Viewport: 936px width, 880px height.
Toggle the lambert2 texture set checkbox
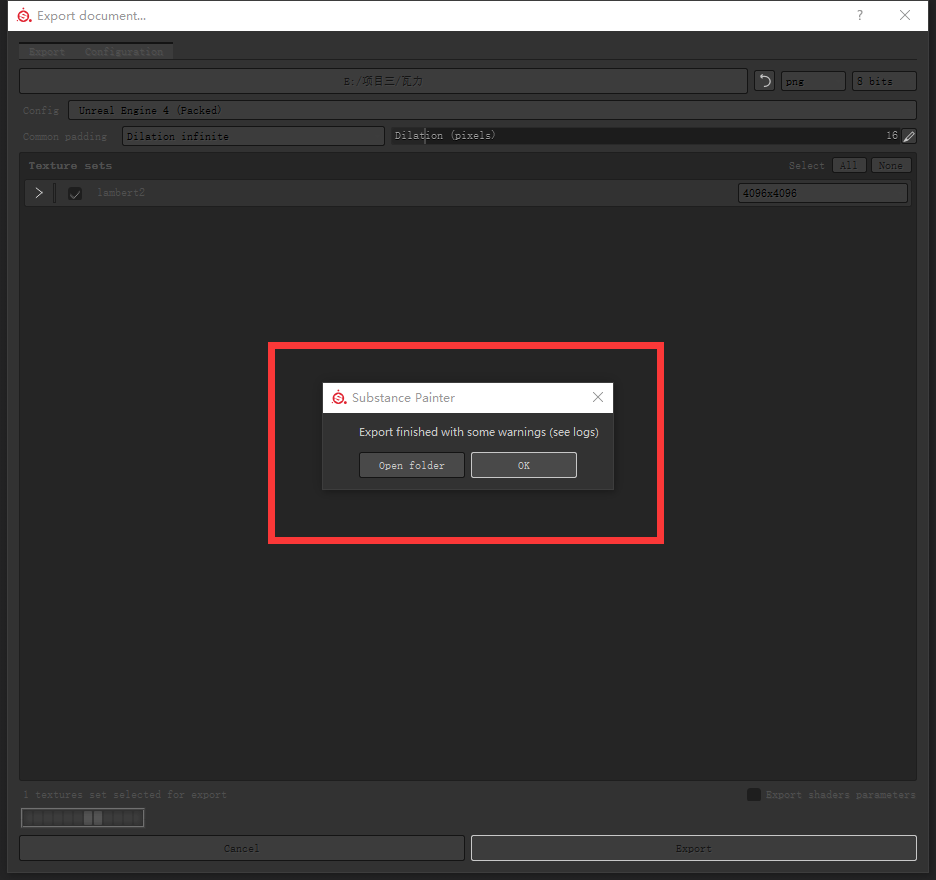[x=75, y=193]
